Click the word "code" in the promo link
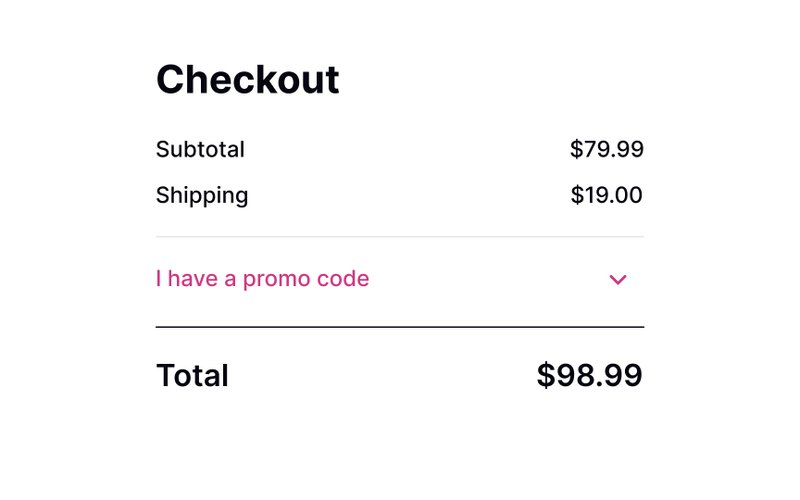 (343, 279)
